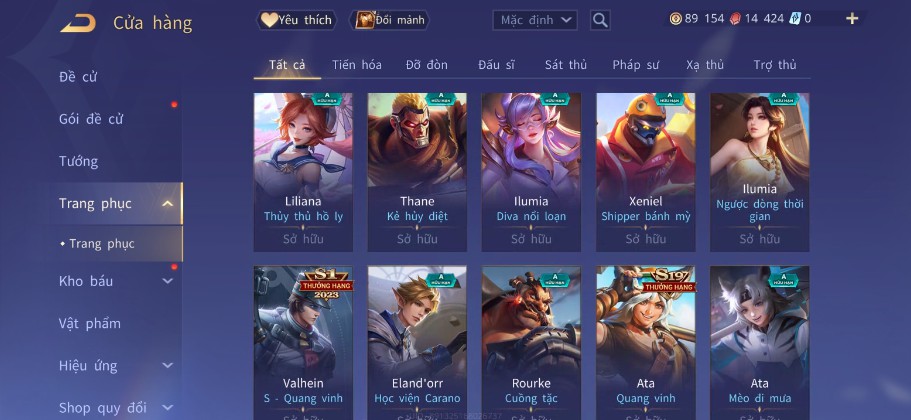Click the red ruby currency icon
911x420 pixels.
tap(736, 19)
